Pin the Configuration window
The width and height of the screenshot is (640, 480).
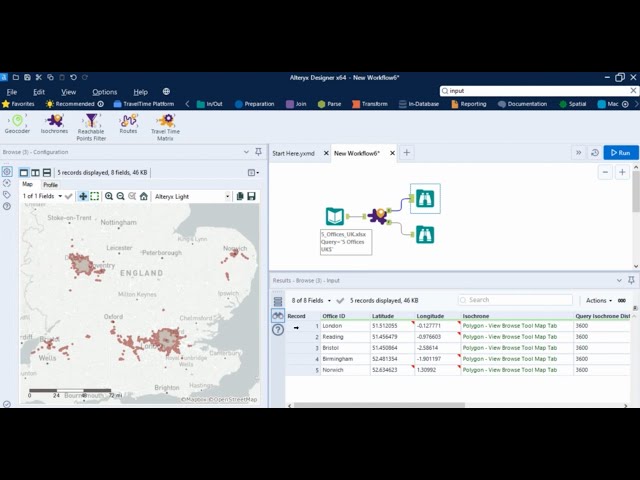[x=258, y=152]
